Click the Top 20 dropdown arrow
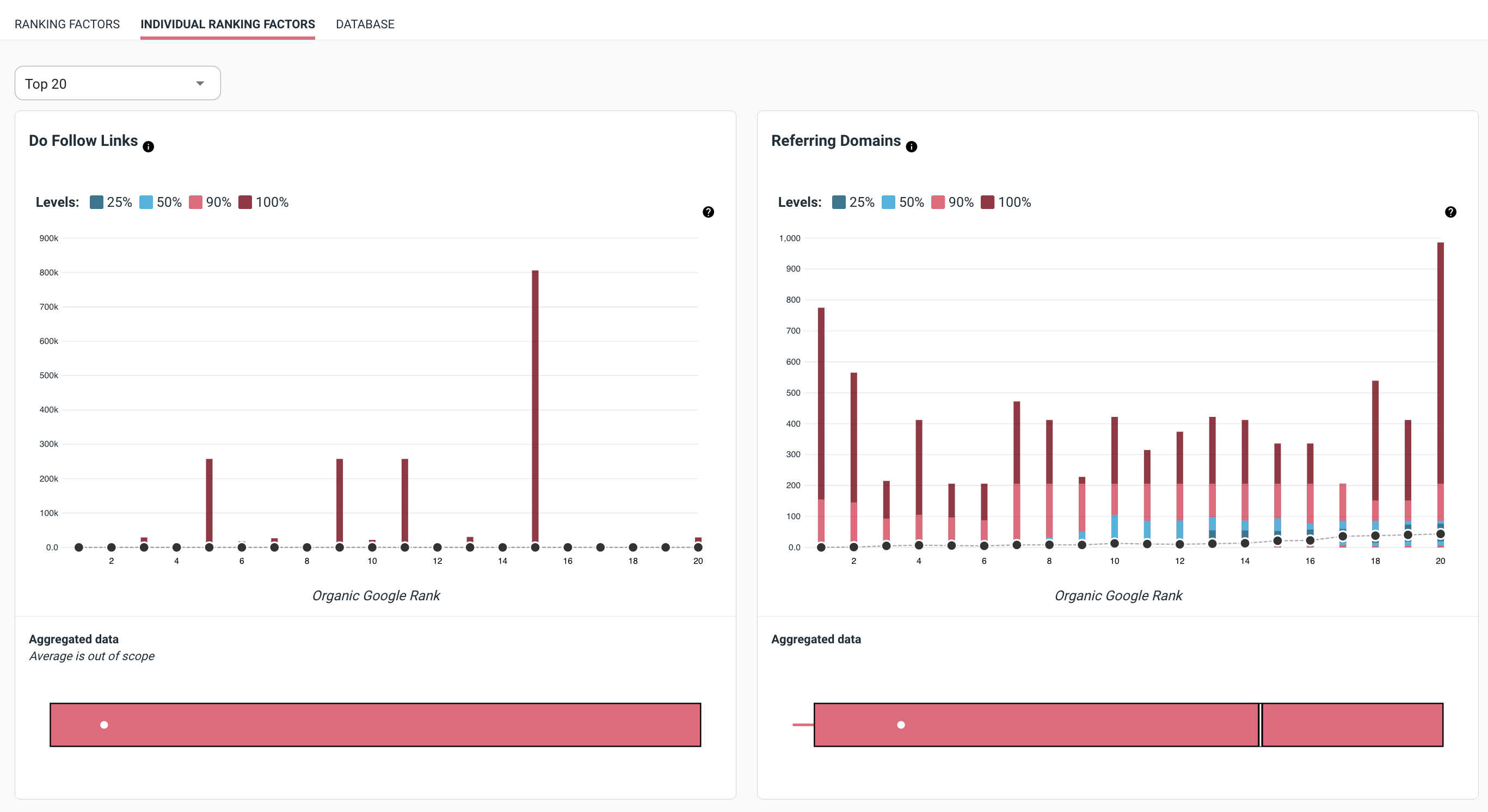 pos(200,84)
